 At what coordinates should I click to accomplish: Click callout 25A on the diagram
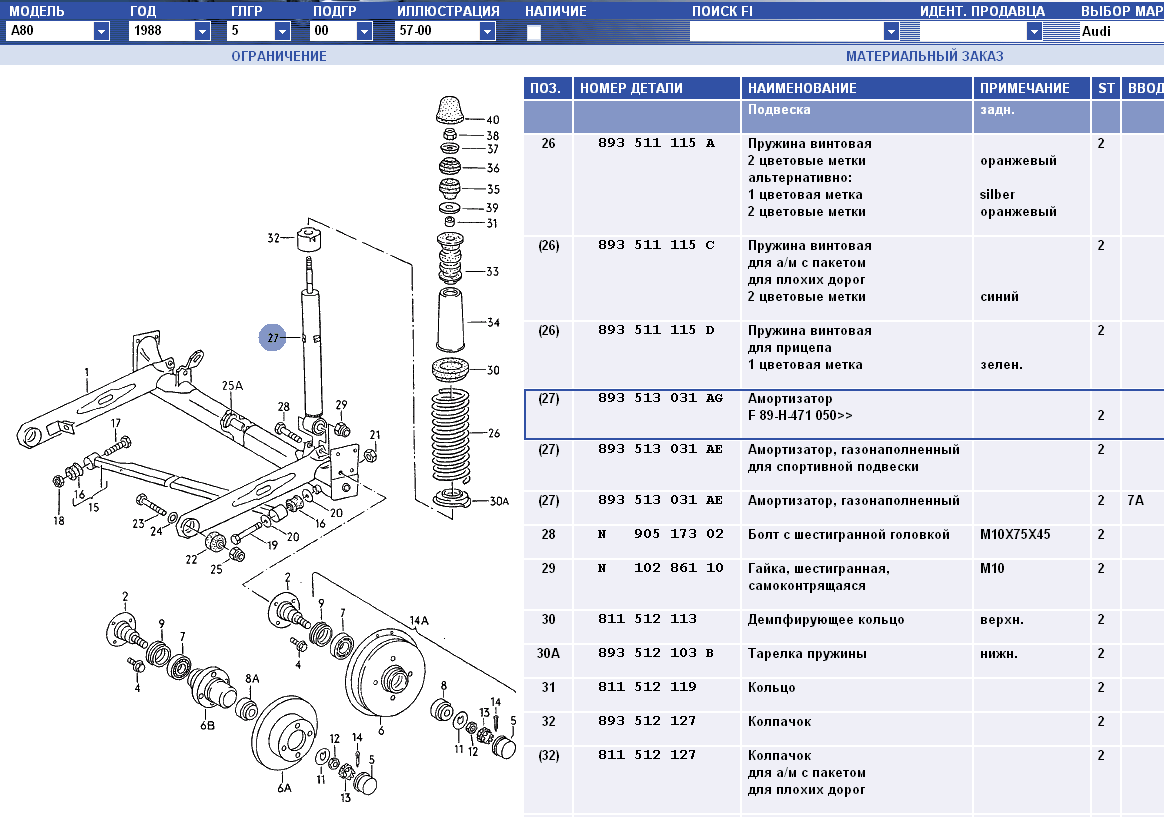[232, 386]
